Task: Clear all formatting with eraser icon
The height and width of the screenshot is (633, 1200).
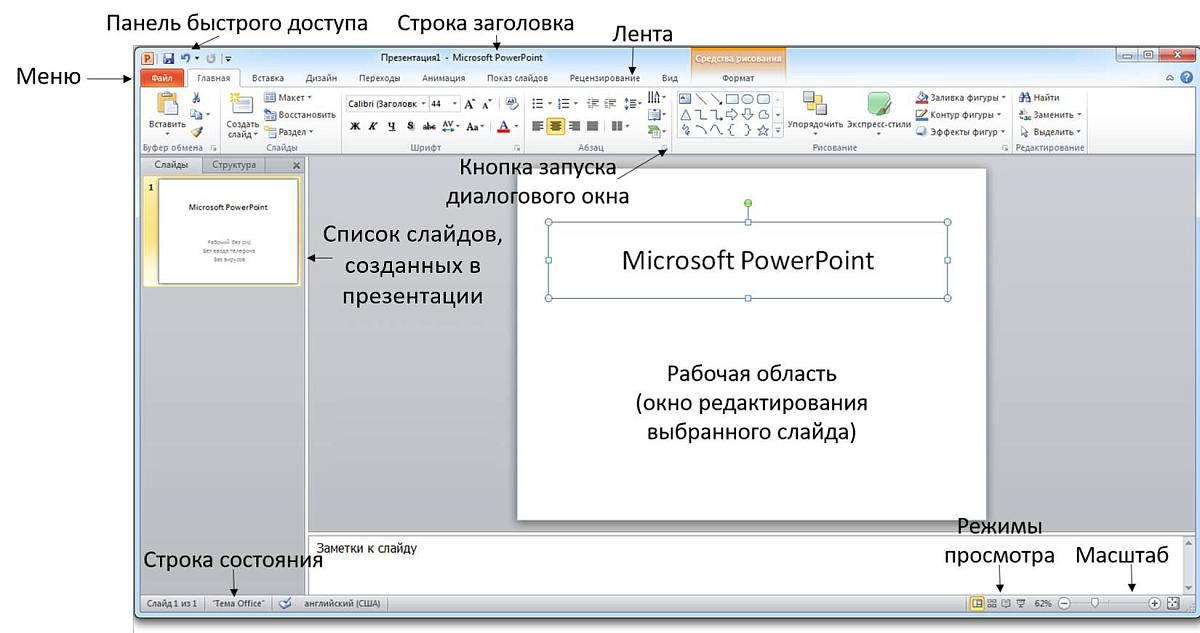Action: [512, 103]
